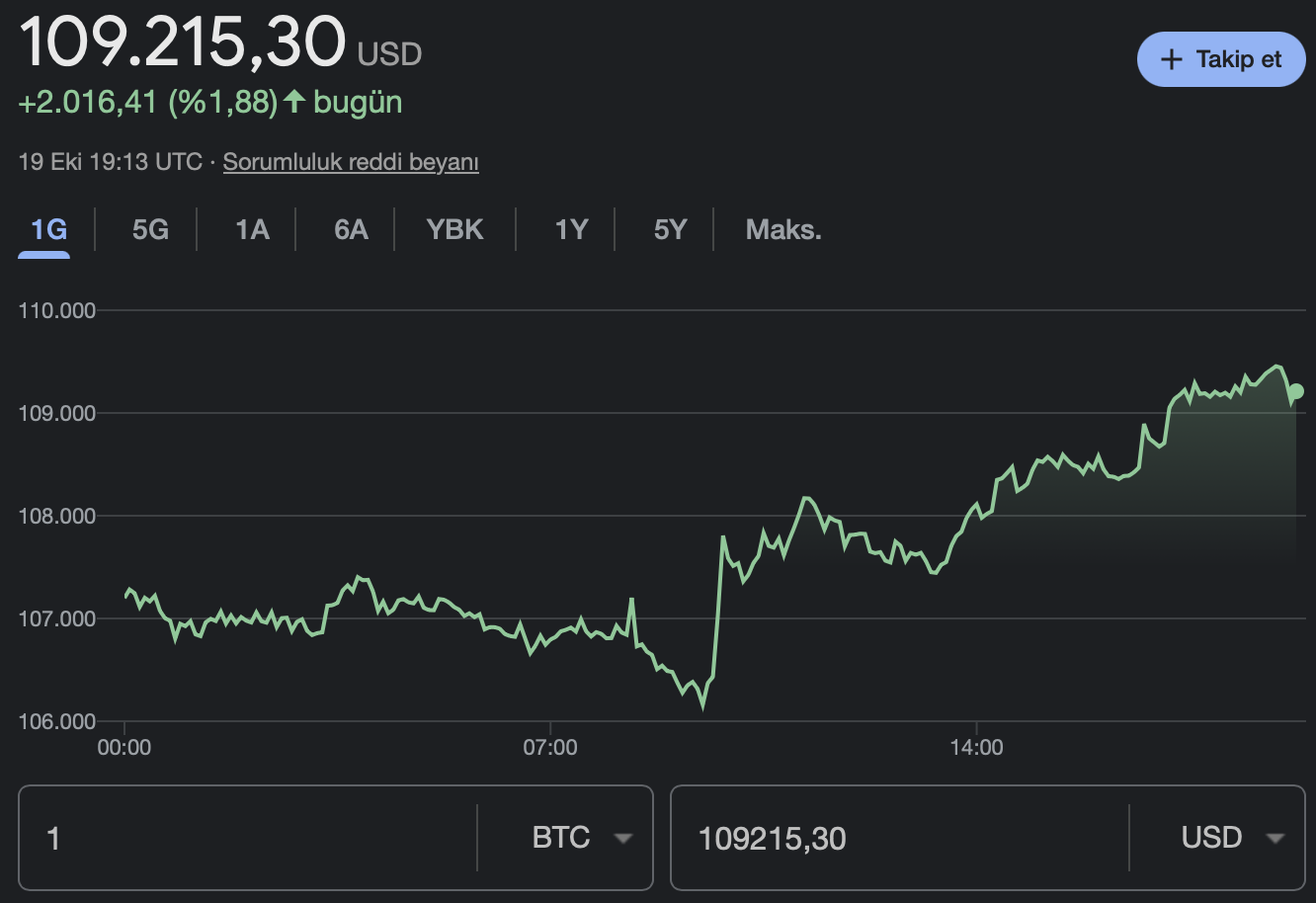Image resolution: width=1316 pixels, height=903 pixels.
Task: Click the 14:00 time axis label
Action: [x=976, y=747]
